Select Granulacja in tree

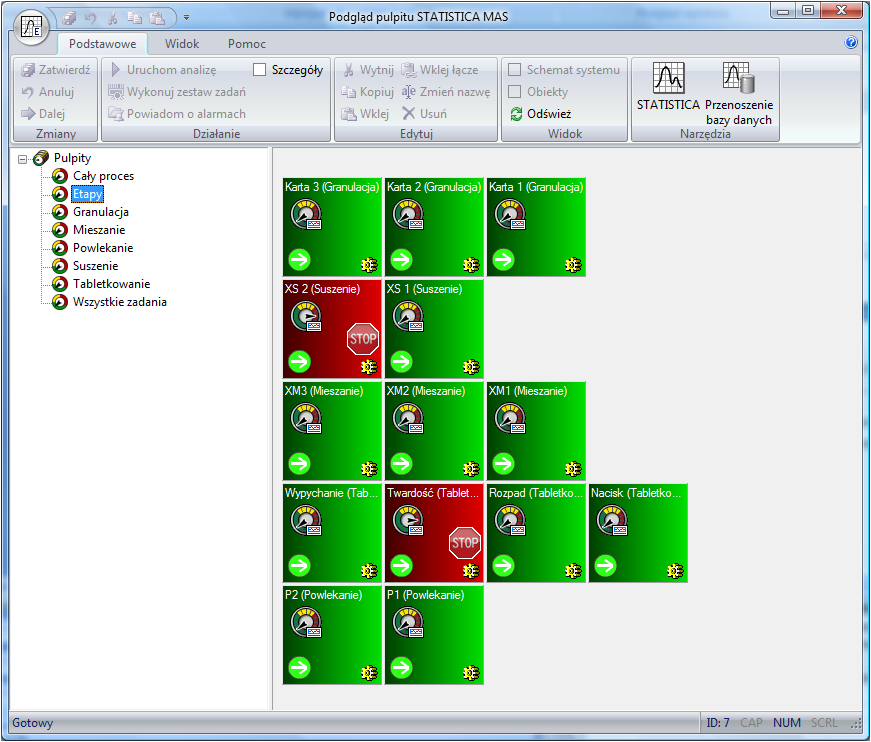(101, 212)
